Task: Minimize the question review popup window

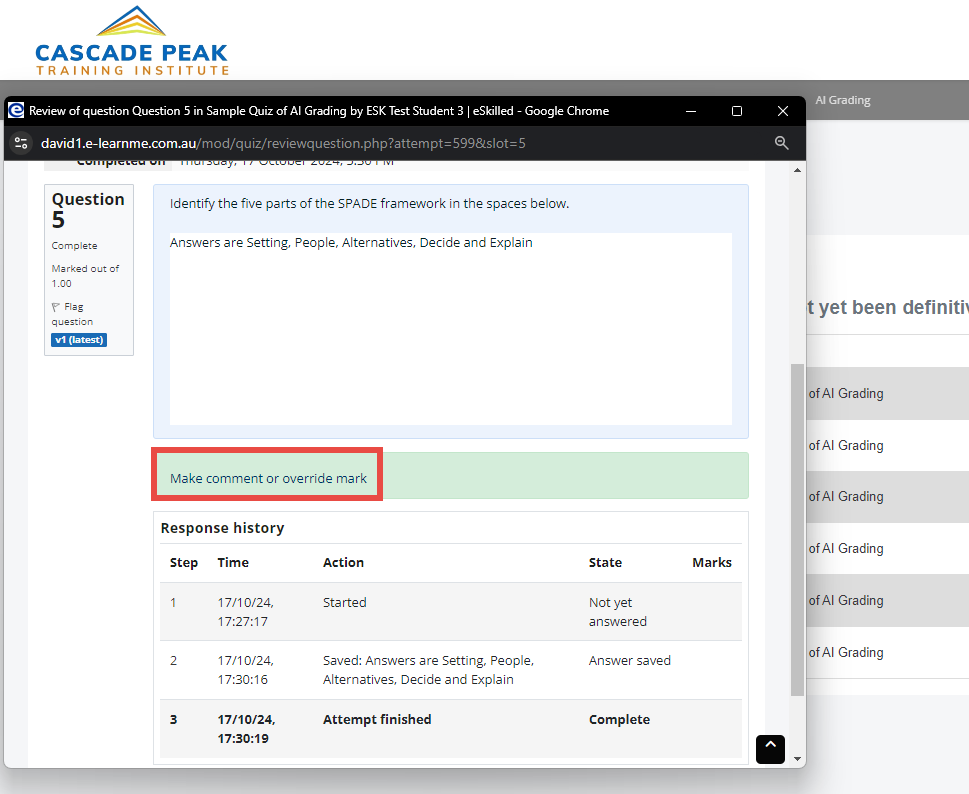Action: pyautogui.click(x=691, y=111)
